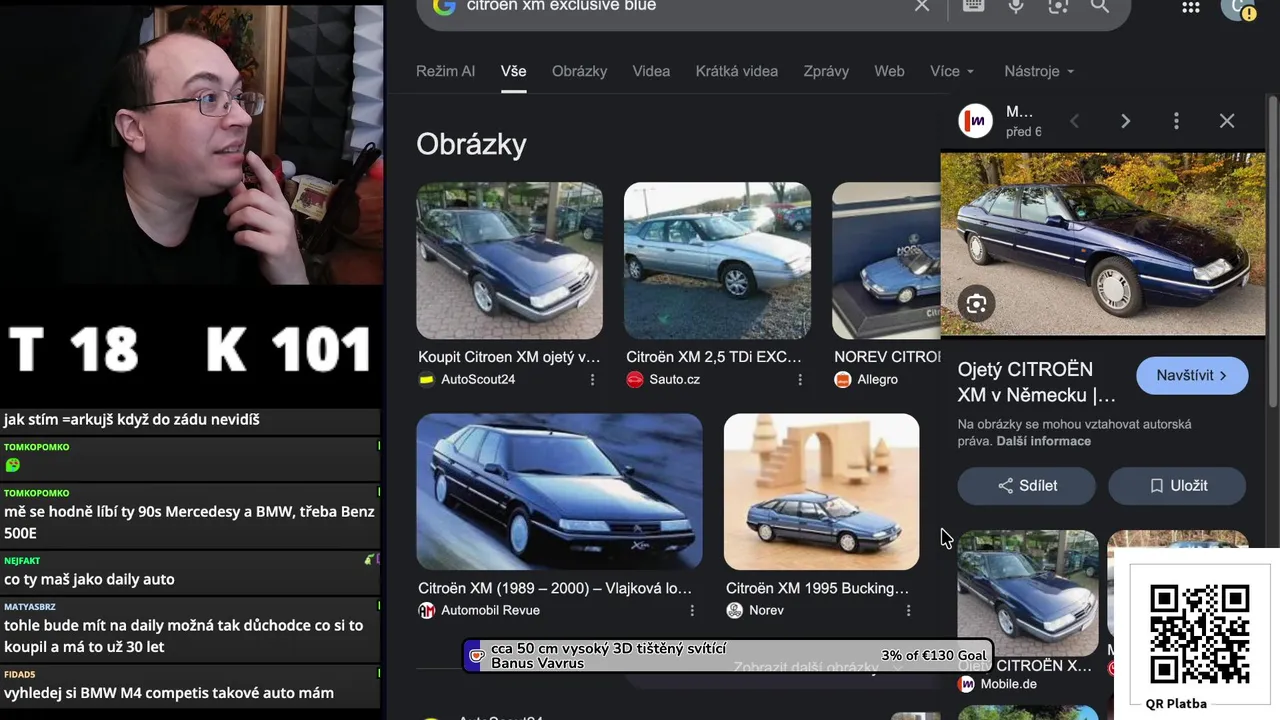
Task: Open Zprávy tab
Action: pyautogui.click(x=826, y=71)
